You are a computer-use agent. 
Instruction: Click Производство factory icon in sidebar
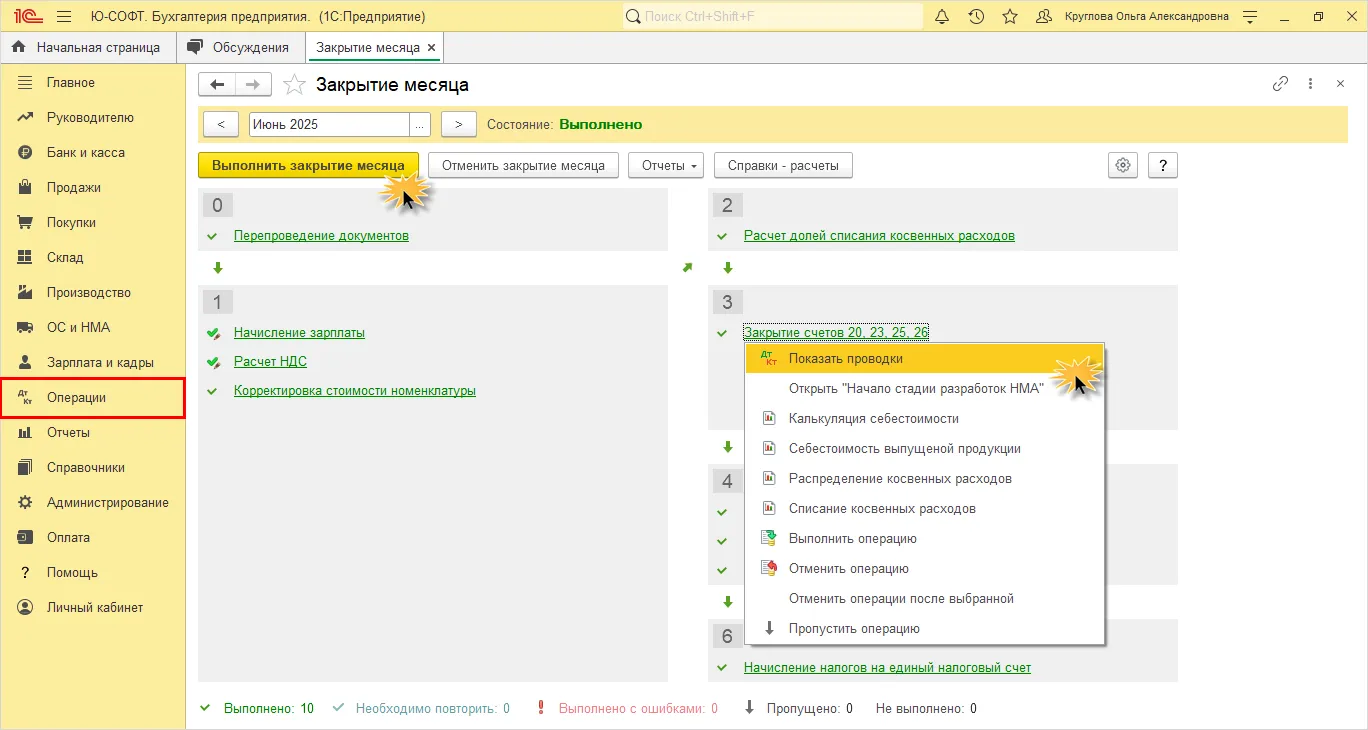tap(26, 292)
